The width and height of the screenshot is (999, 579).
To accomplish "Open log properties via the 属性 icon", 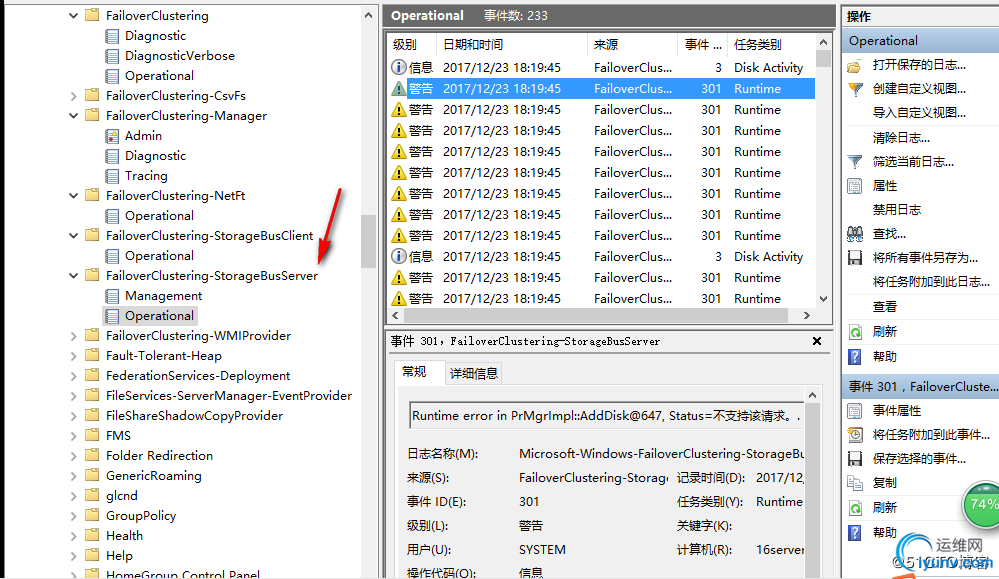I will (855, 186).
